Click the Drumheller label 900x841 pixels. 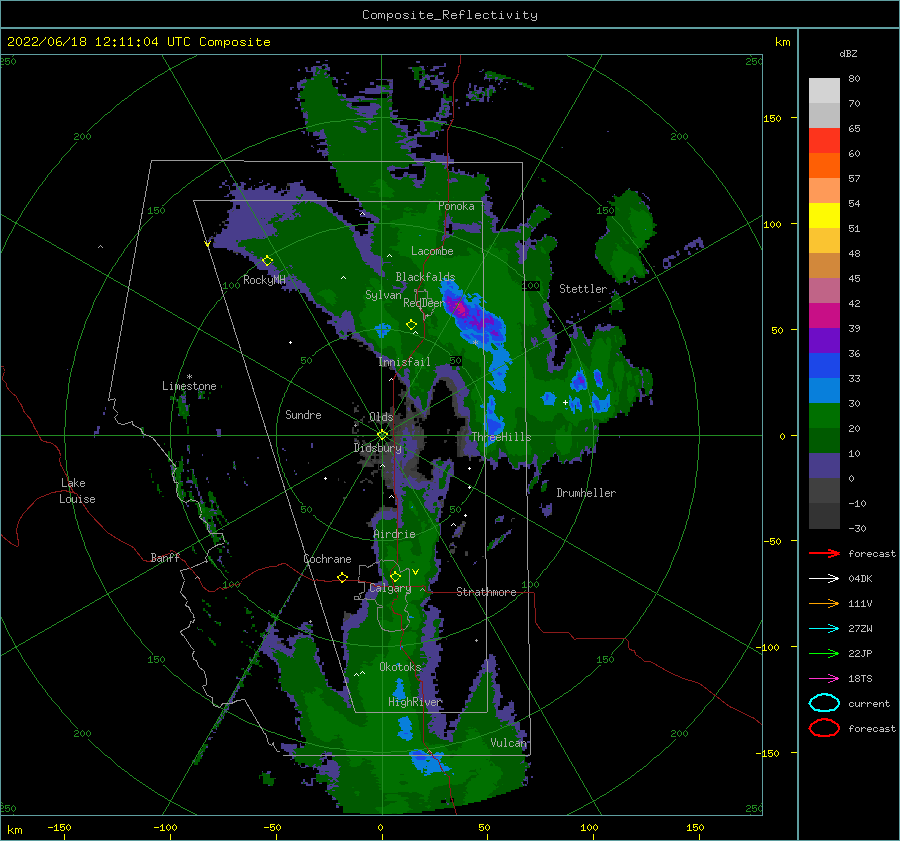coord(586,493)
